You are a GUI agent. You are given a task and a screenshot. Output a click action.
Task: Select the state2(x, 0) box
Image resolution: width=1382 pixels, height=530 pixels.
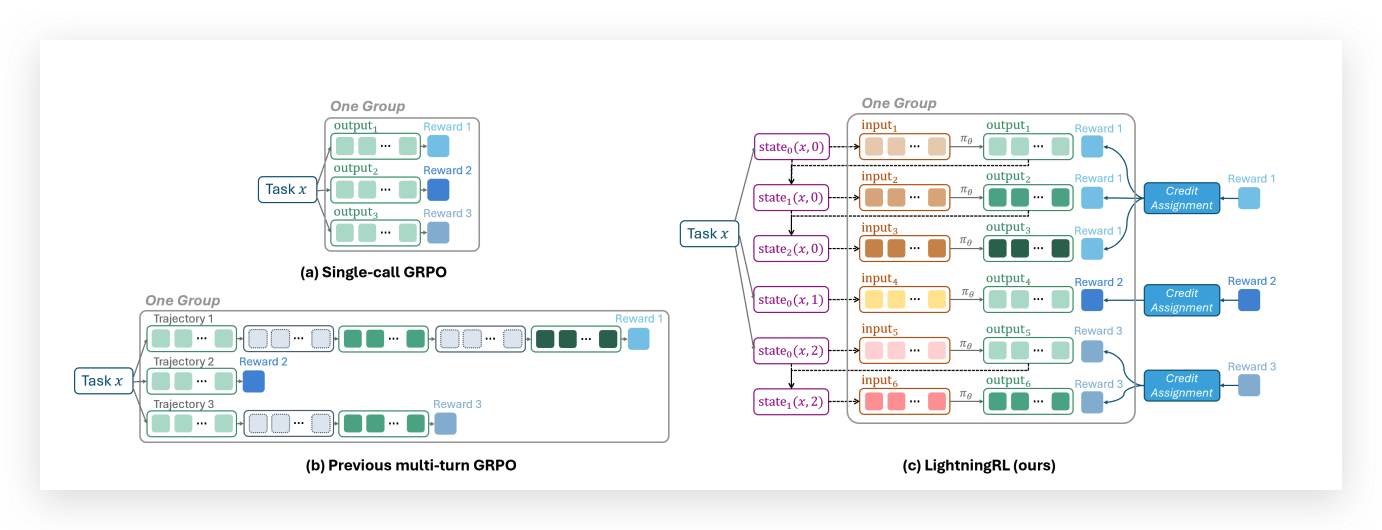pos(791,248)
